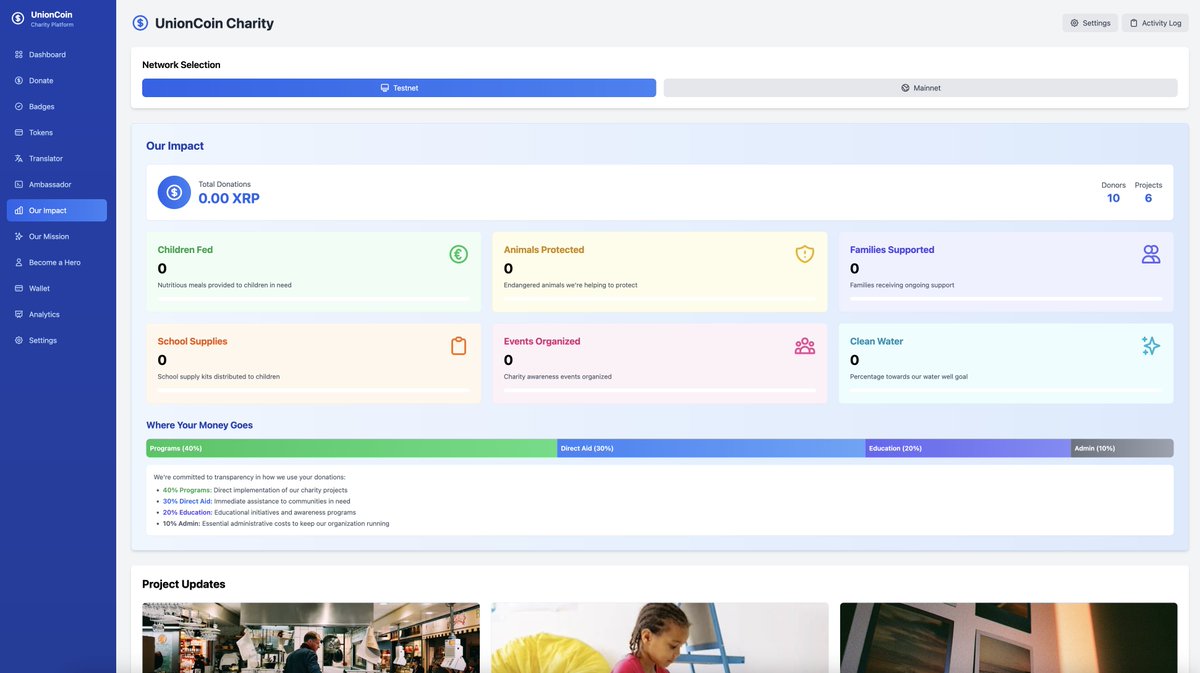The image size is (1200, 673).
Task: Click the clipboard icon on School Supplies
Action: pyautogui.click(x=458, y=346)
